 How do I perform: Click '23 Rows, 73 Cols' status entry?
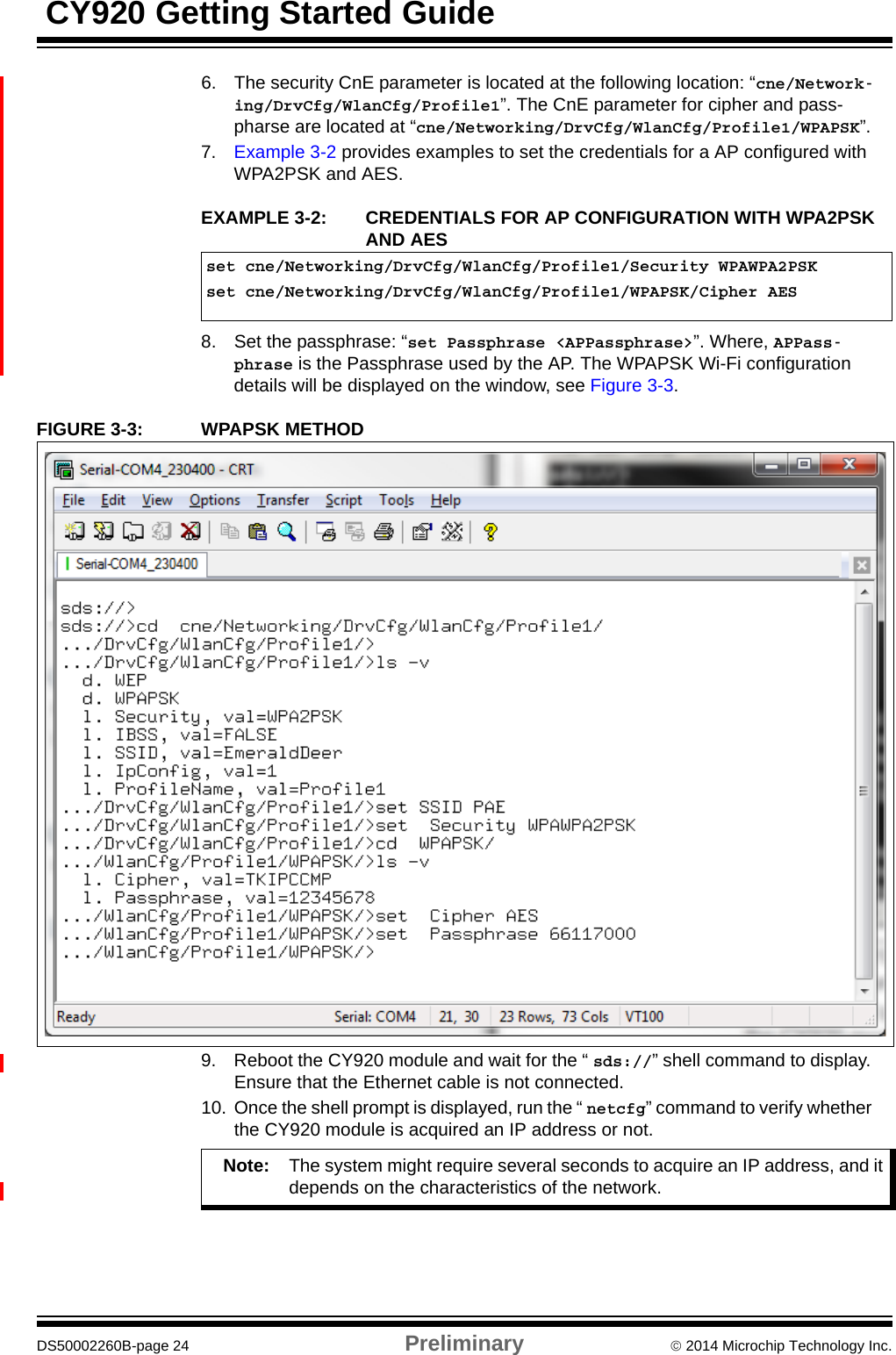click(x=554, y=1016)
